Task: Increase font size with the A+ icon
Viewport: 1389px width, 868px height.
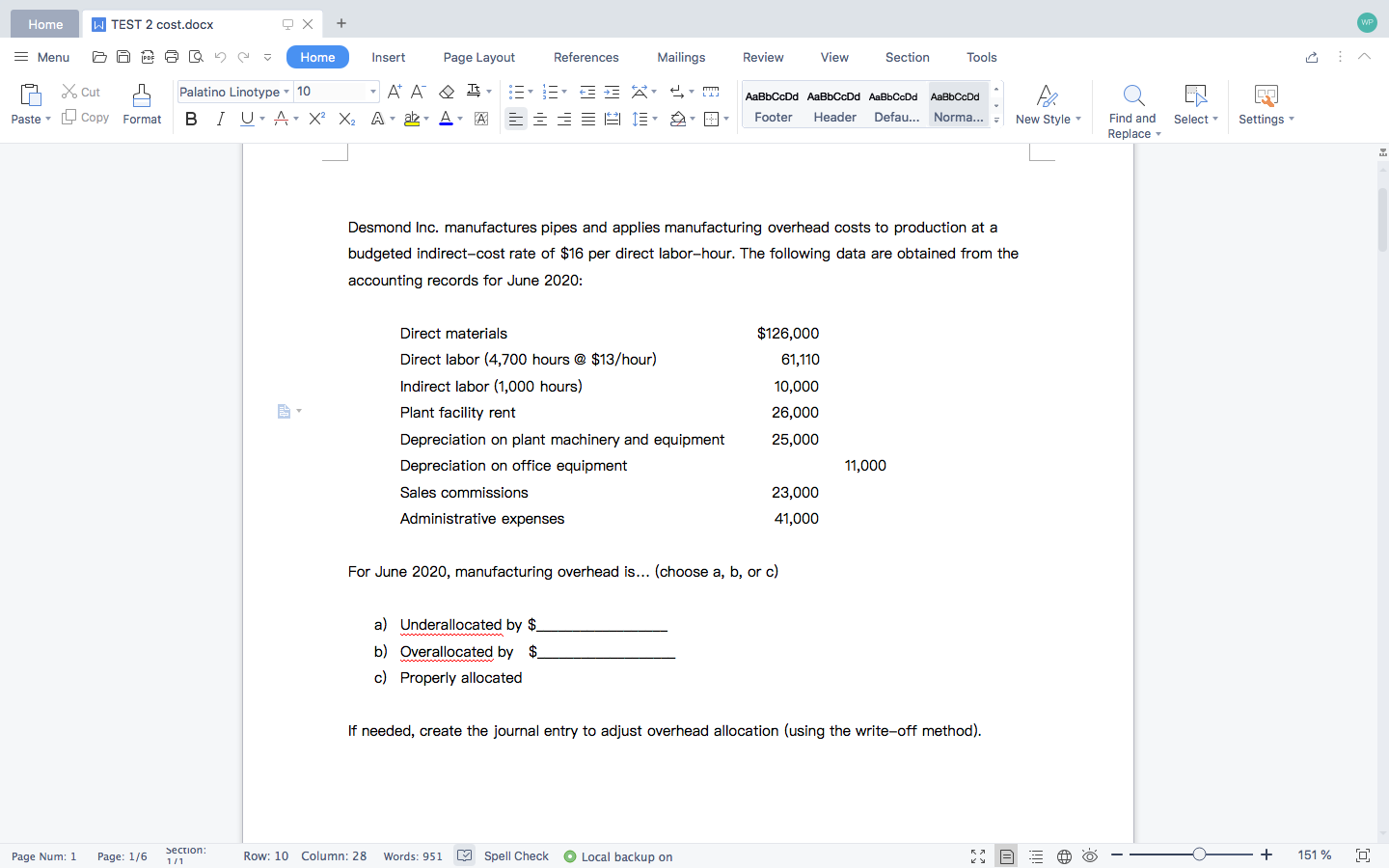Action: [394, 92]
